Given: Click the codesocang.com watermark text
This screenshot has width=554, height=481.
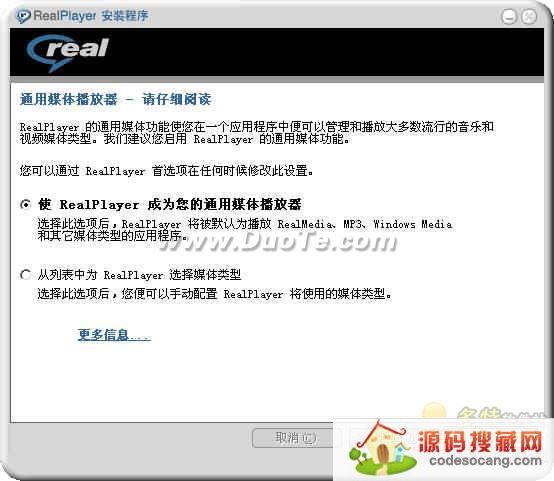Looking at the screenshot, I should click(485, 461).
